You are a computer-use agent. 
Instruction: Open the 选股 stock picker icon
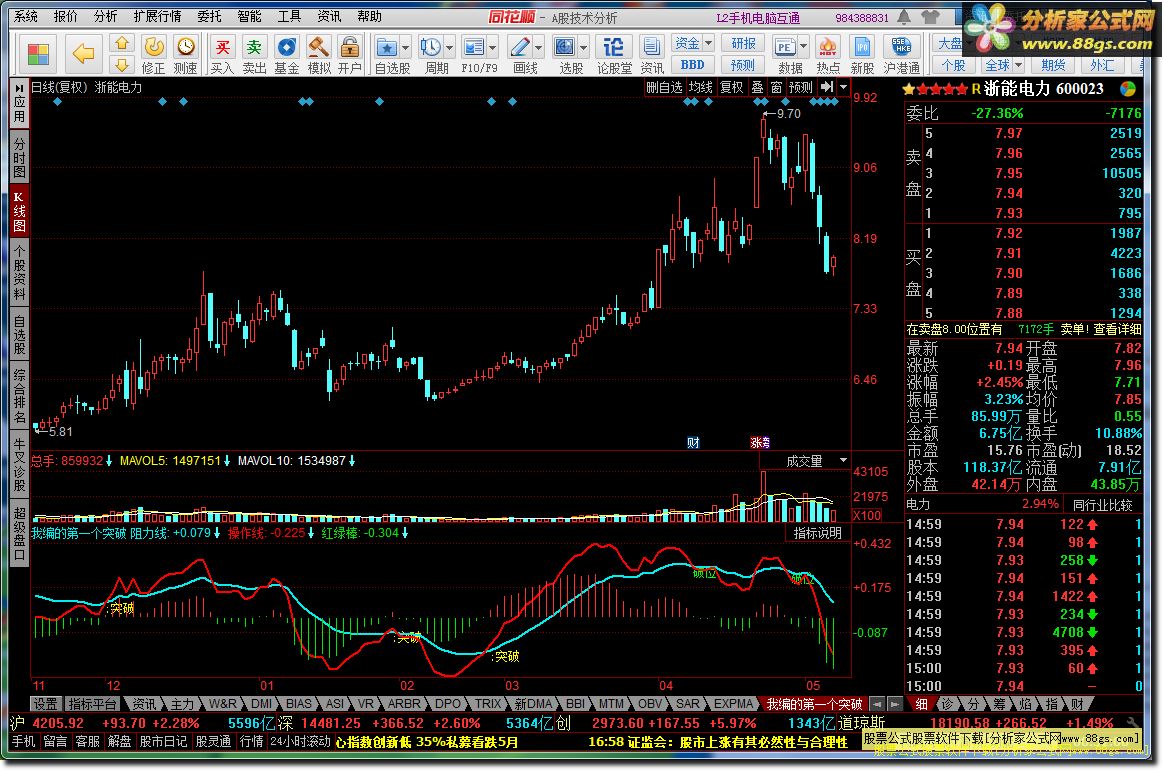click(565, 47)
